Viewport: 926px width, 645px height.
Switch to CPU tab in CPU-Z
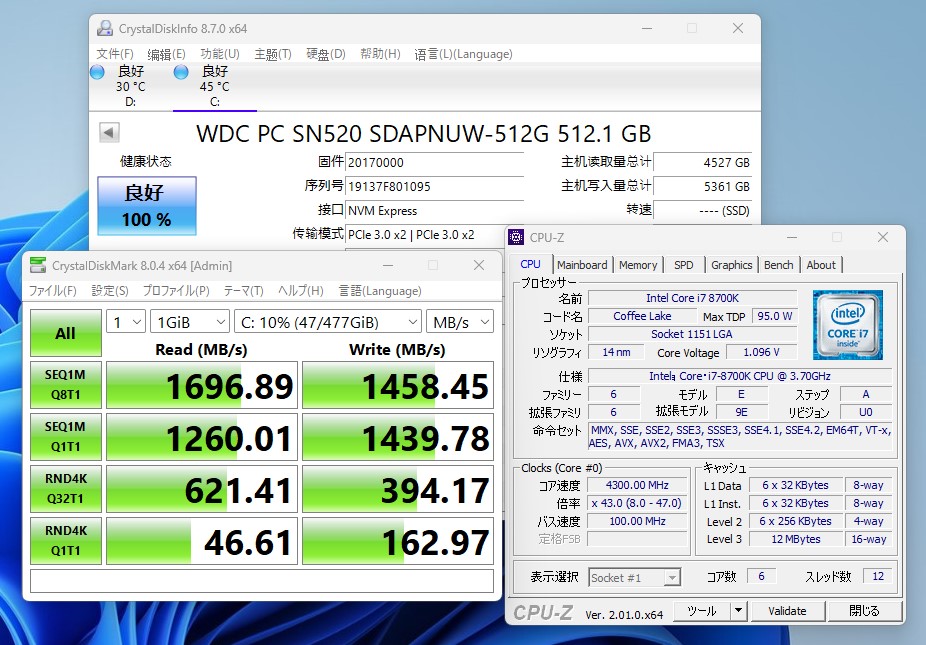pos(530,265)
